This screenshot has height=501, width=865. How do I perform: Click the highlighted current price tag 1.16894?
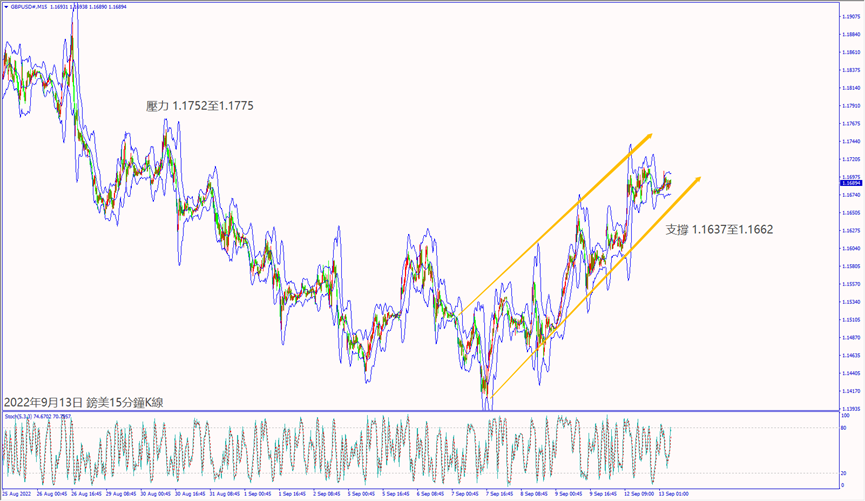851,183
